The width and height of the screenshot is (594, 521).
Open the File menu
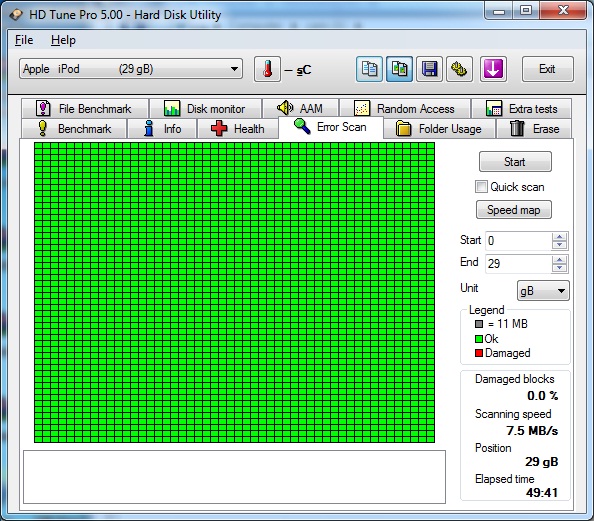[x=24, y=40]
